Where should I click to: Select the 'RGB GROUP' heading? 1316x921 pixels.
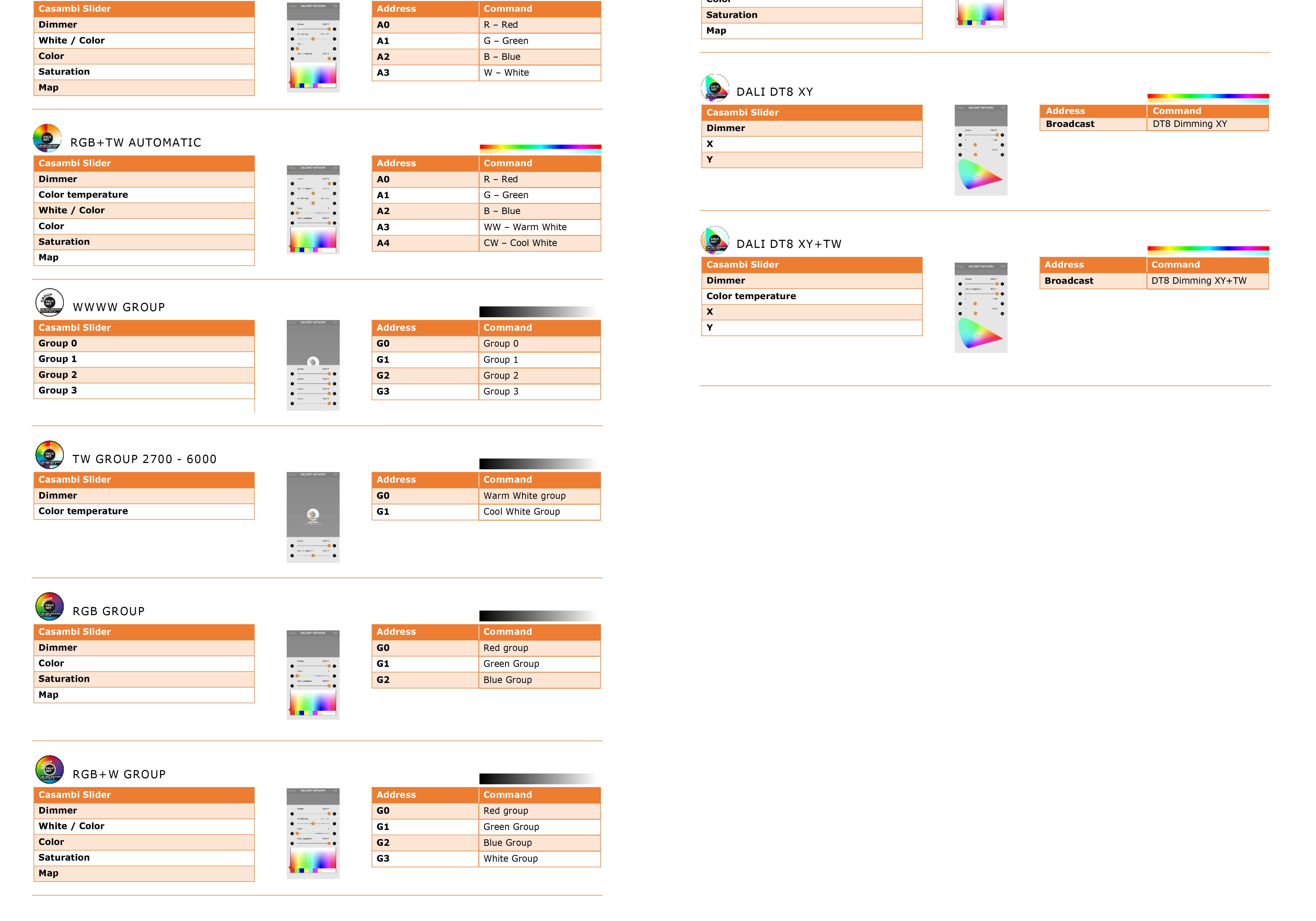point(109,612)
